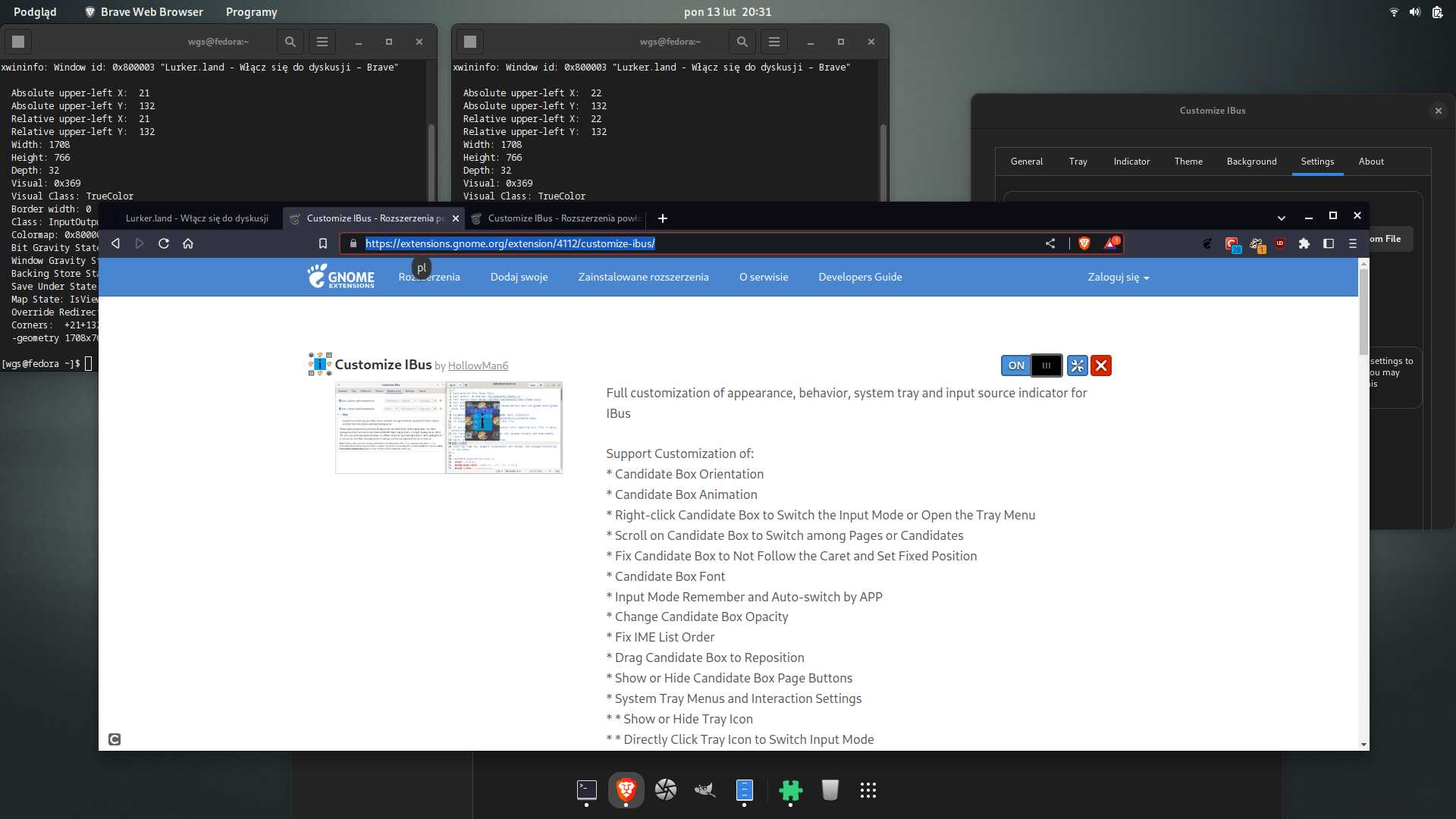Toggle the Customize IBus extension ON/OFF switch
This screenshot has height=819, width=1456.
coord(1031,366)
